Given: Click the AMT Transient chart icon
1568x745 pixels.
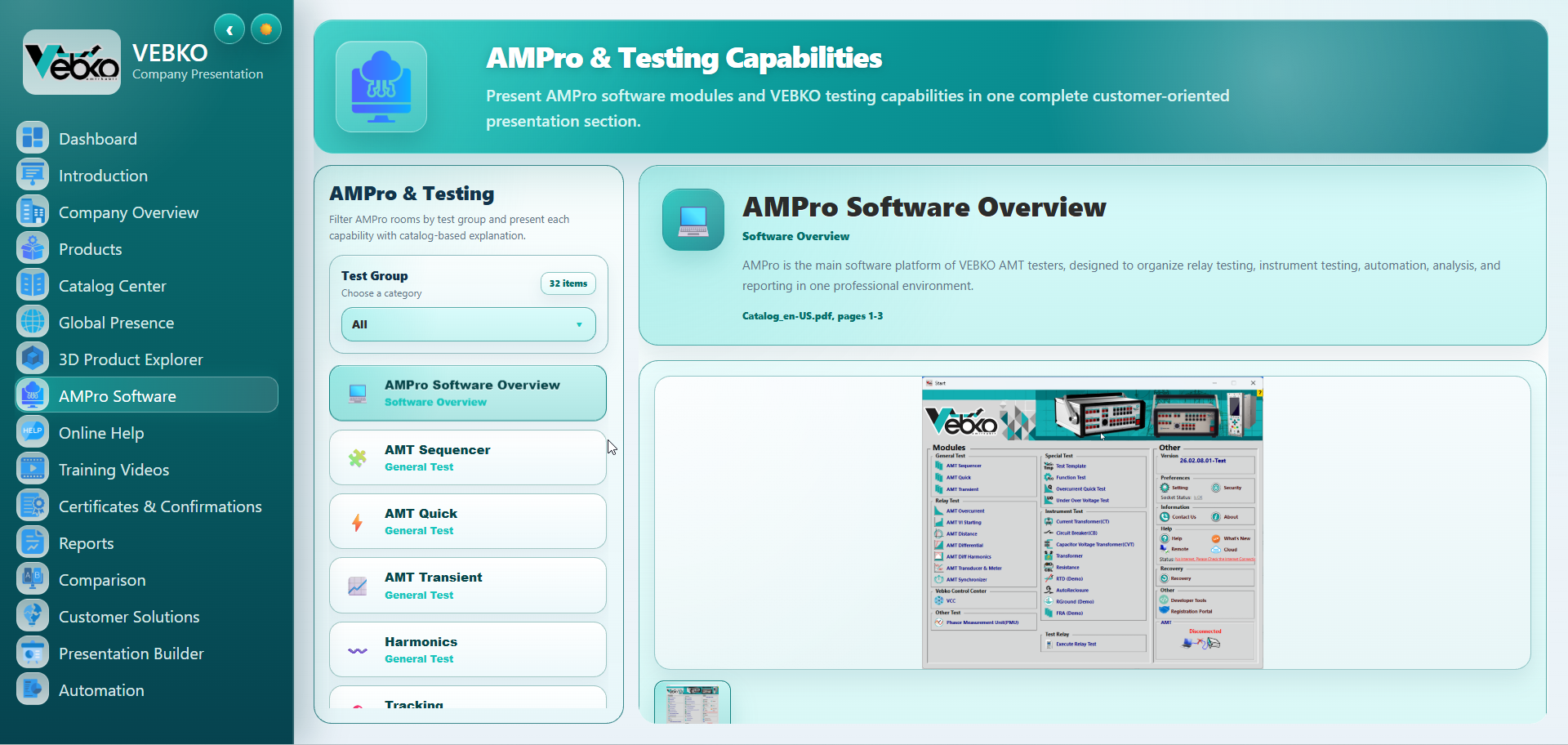Looking at the screenshot, I should click(358, 586).
